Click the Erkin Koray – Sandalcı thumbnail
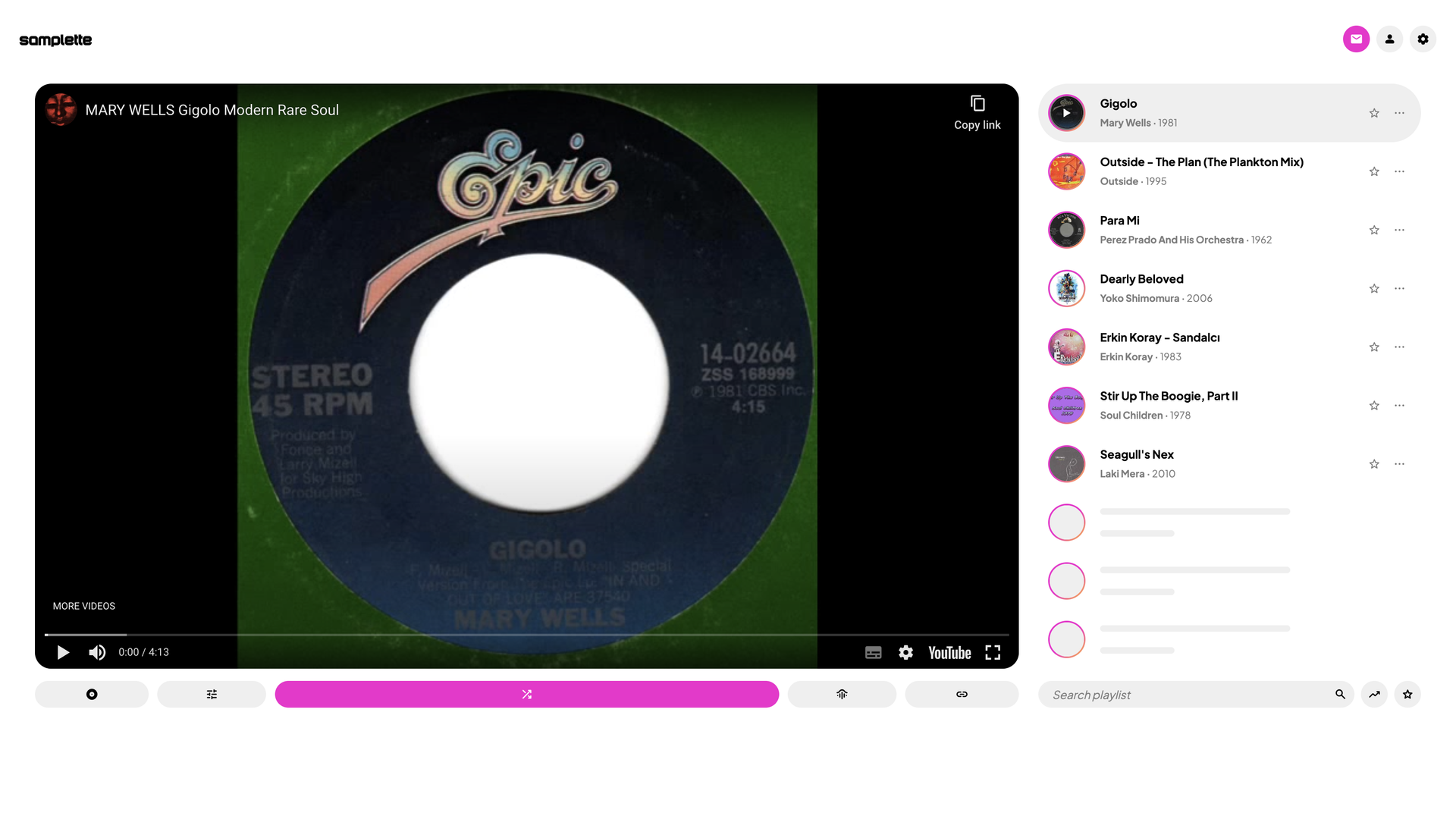 1066,347
